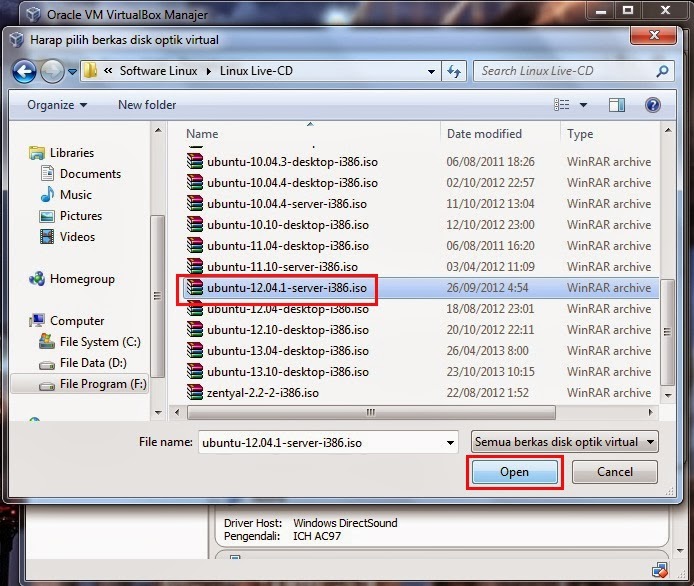694x586 pixels.
Task: Click the date 22/08/2012 1:52
Action: 487,393
